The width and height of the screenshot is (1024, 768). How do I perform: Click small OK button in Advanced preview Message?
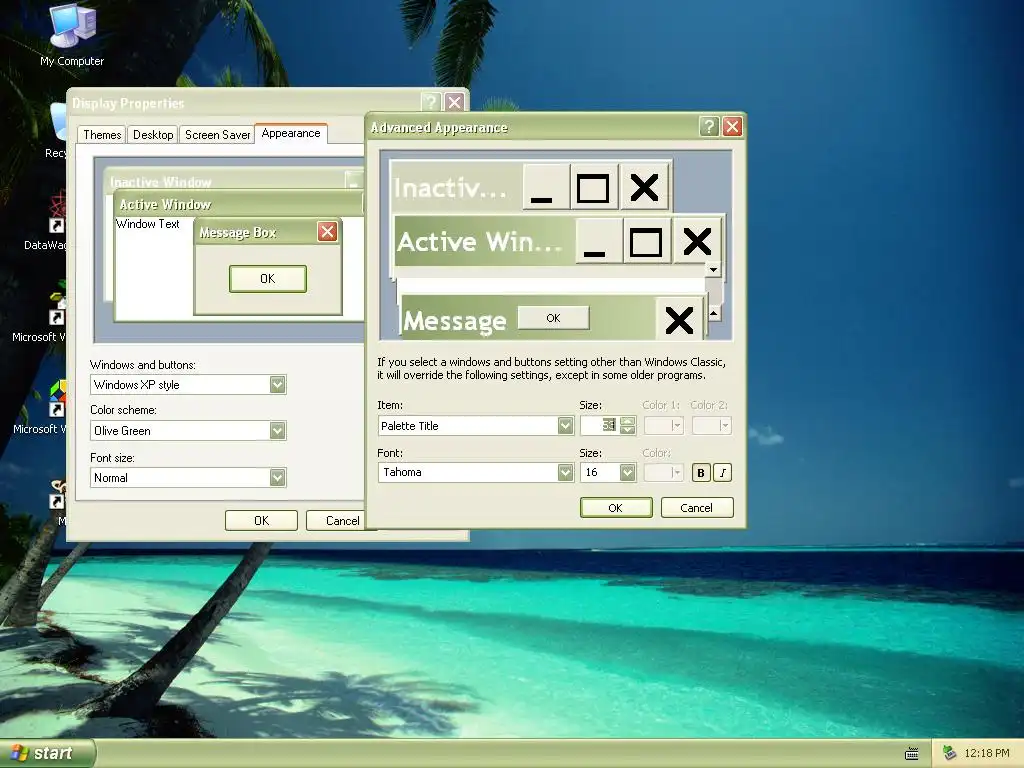point(553,318)
